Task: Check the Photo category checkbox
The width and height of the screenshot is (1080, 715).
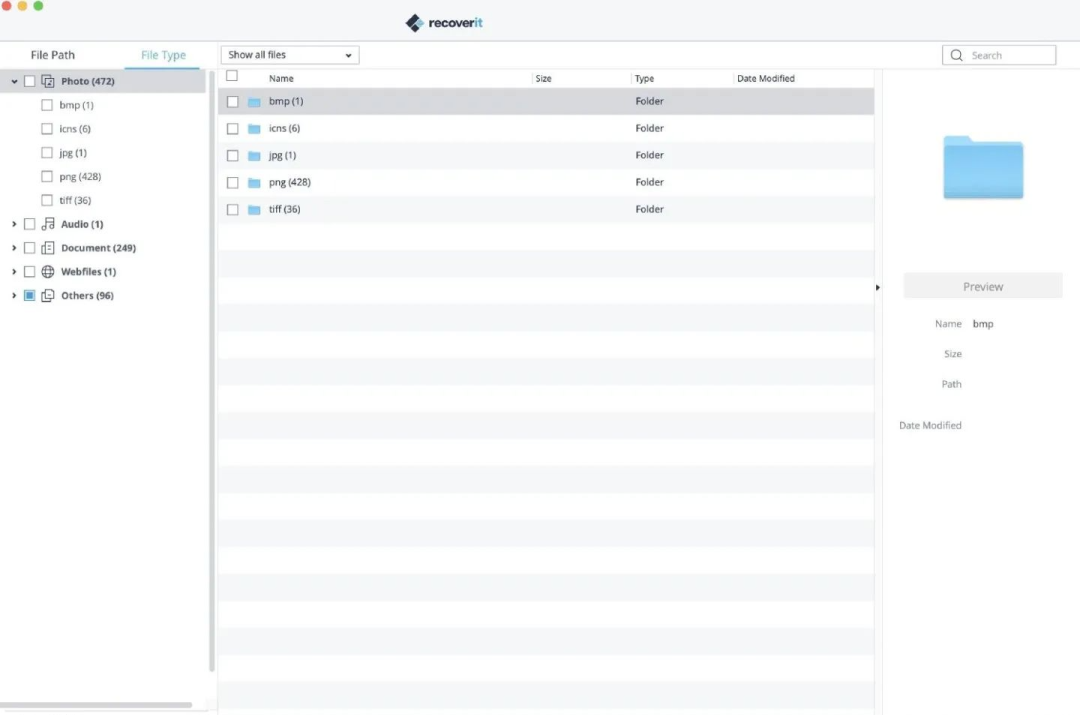Action: tap(30, 81)
